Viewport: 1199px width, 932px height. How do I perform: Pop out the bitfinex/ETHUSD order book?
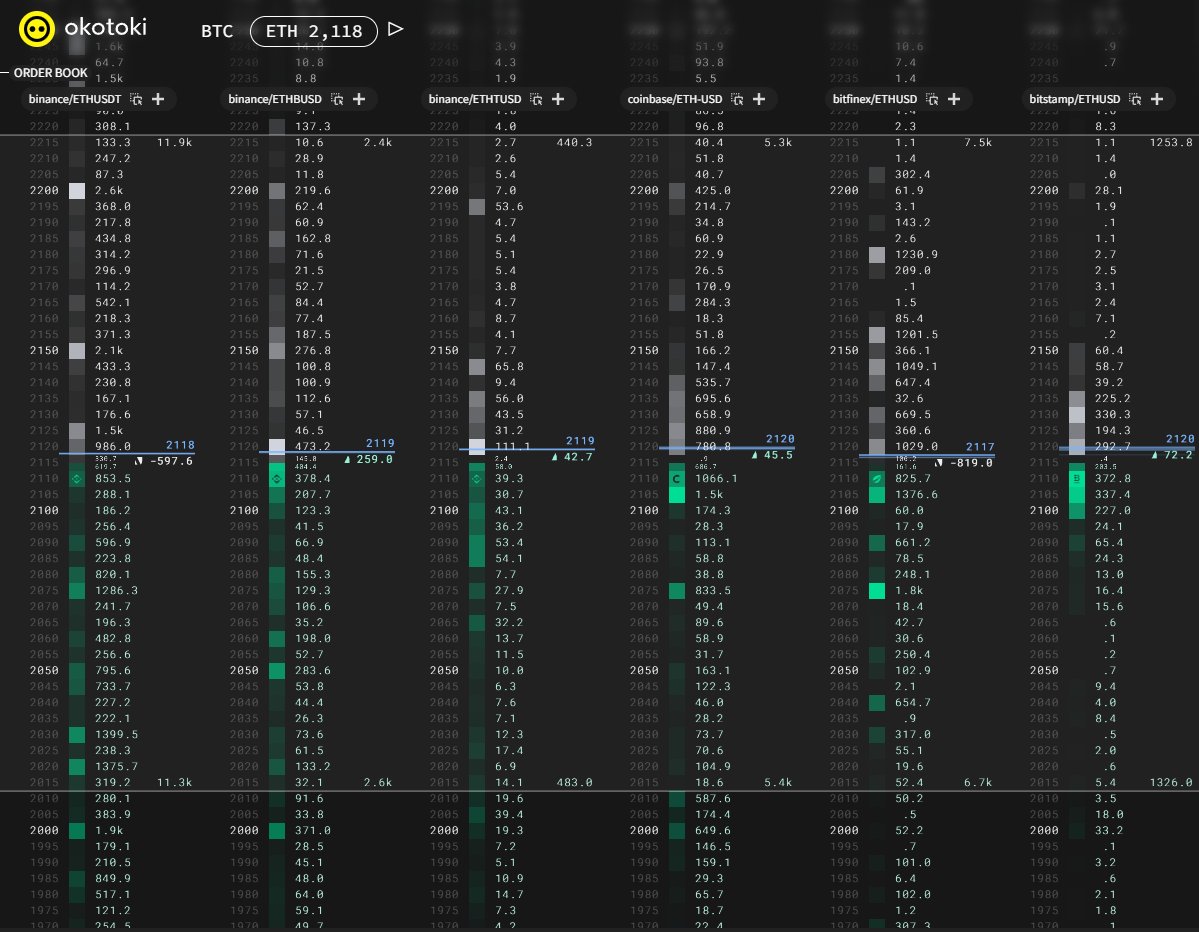tap(934, 100)
